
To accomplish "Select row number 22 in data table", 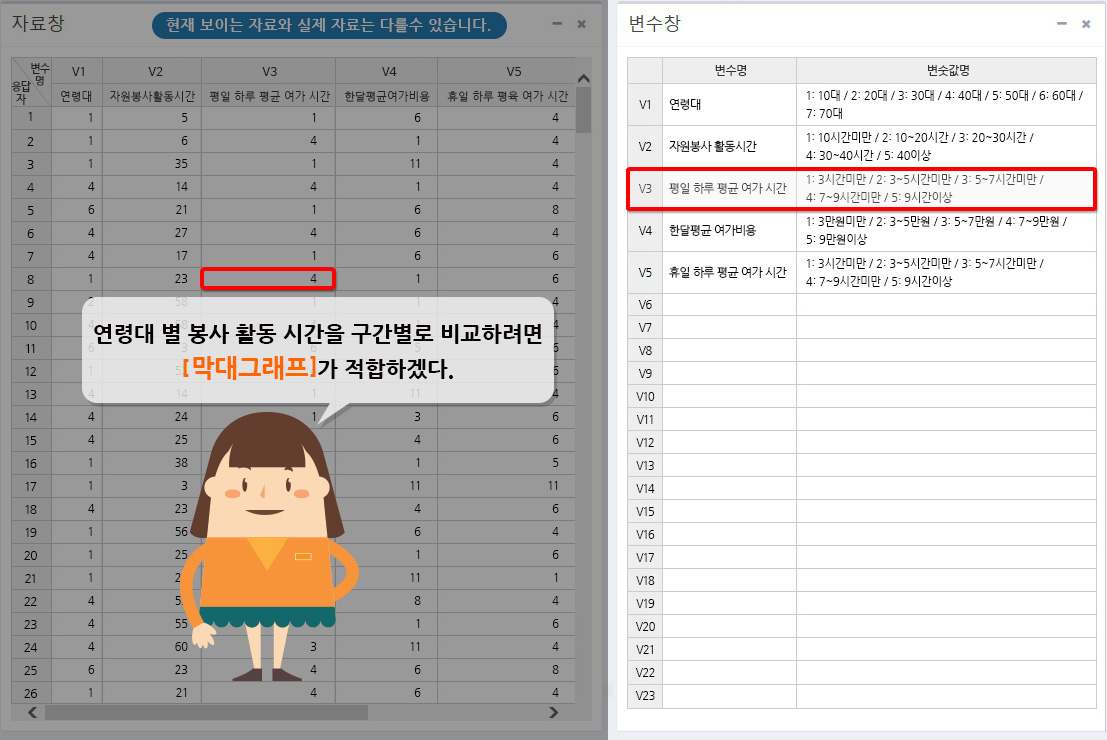I will pos(30,601).
